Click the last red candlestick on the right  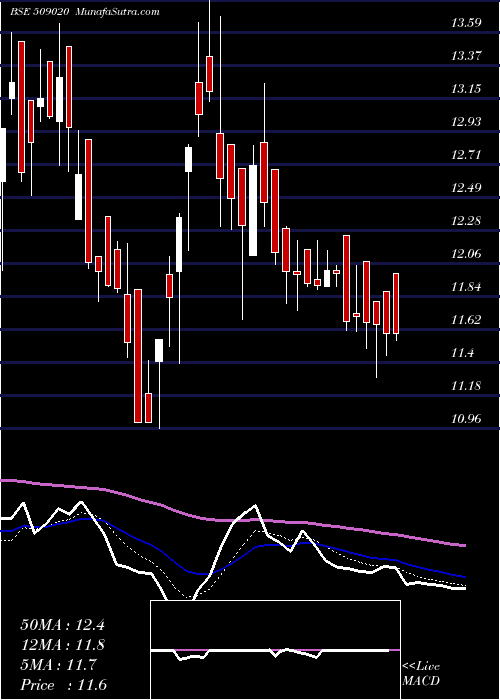(396, 303)
